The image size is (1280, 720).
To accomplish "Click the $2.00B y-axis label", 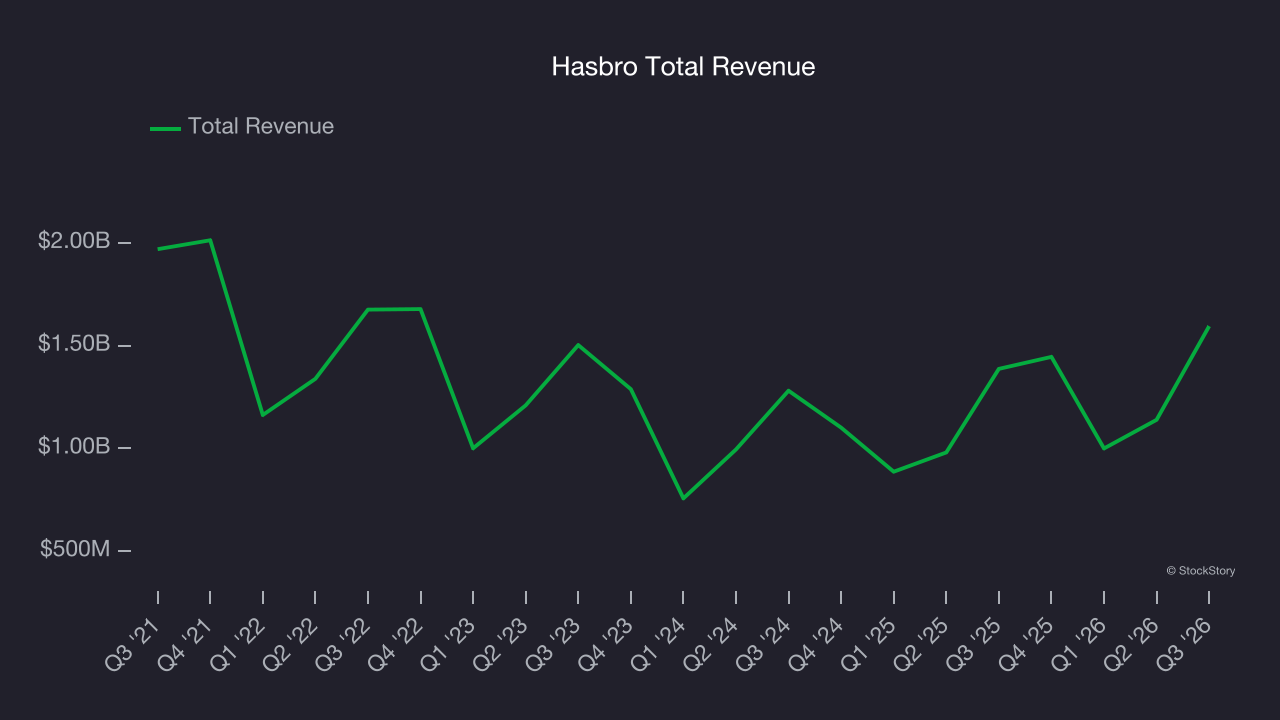I will click(74, 241).
